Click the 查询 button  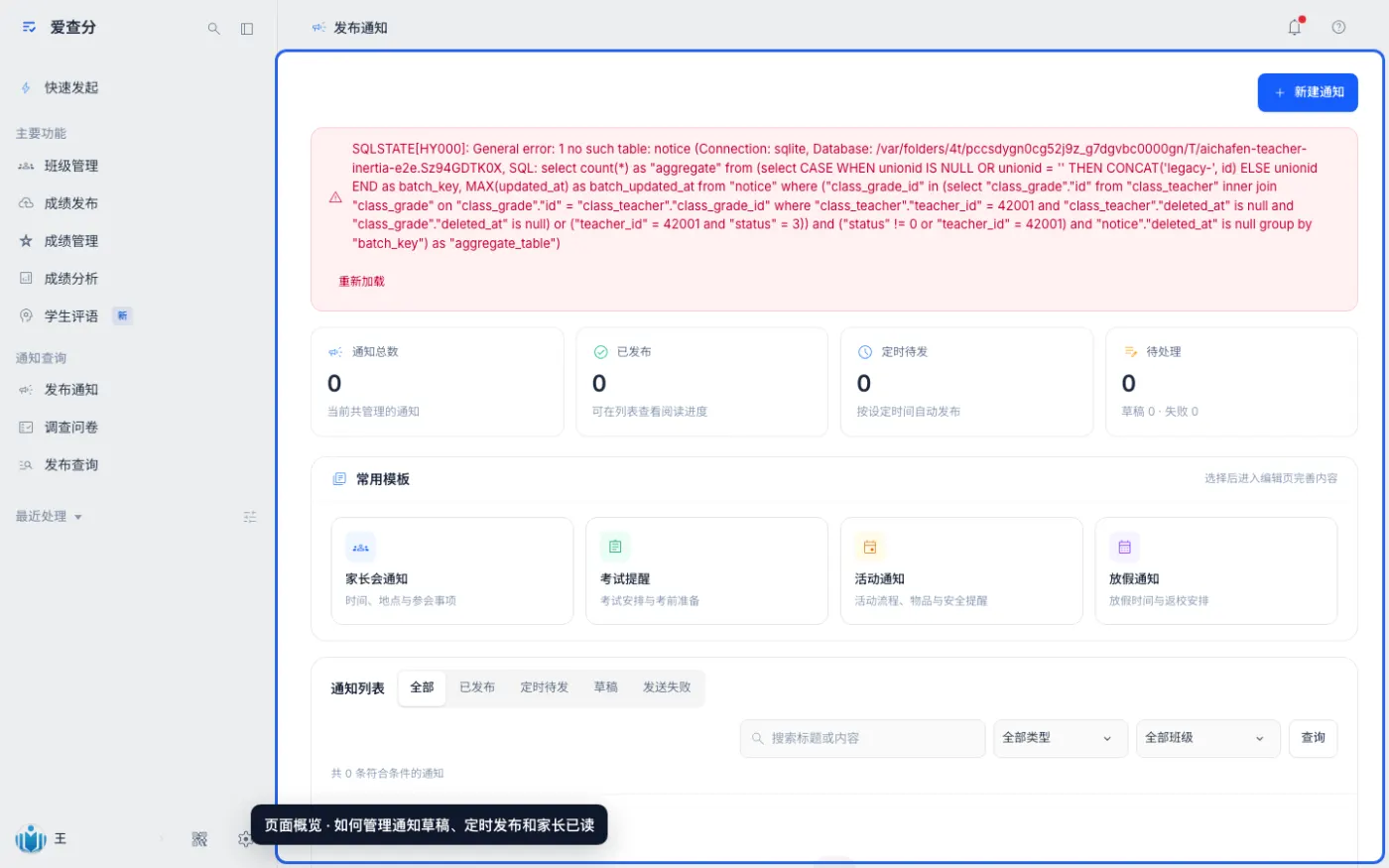tap(1313, 738)
